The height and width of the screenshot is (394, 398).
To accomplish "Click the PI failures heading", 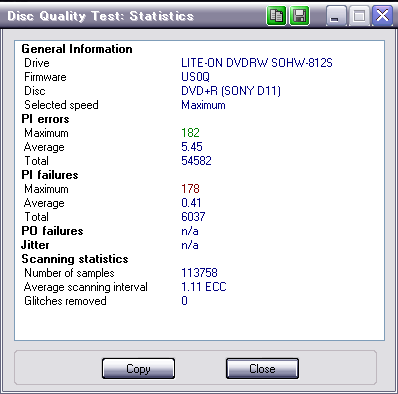I will (x=50, y=175).
